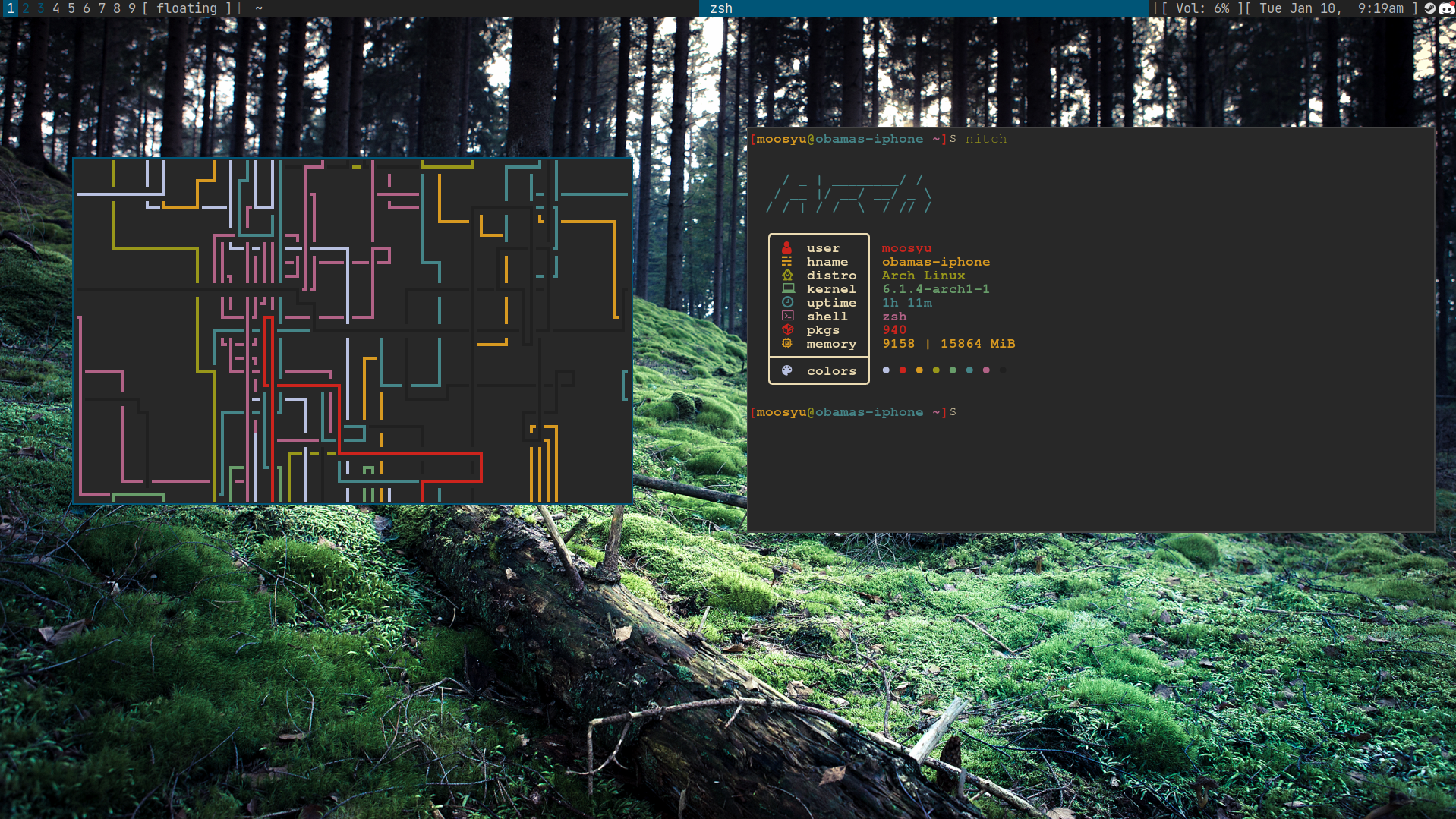Viewport: 1456px width, 819px height.
Task: Click the colors label in the info box
Action: 831,371
